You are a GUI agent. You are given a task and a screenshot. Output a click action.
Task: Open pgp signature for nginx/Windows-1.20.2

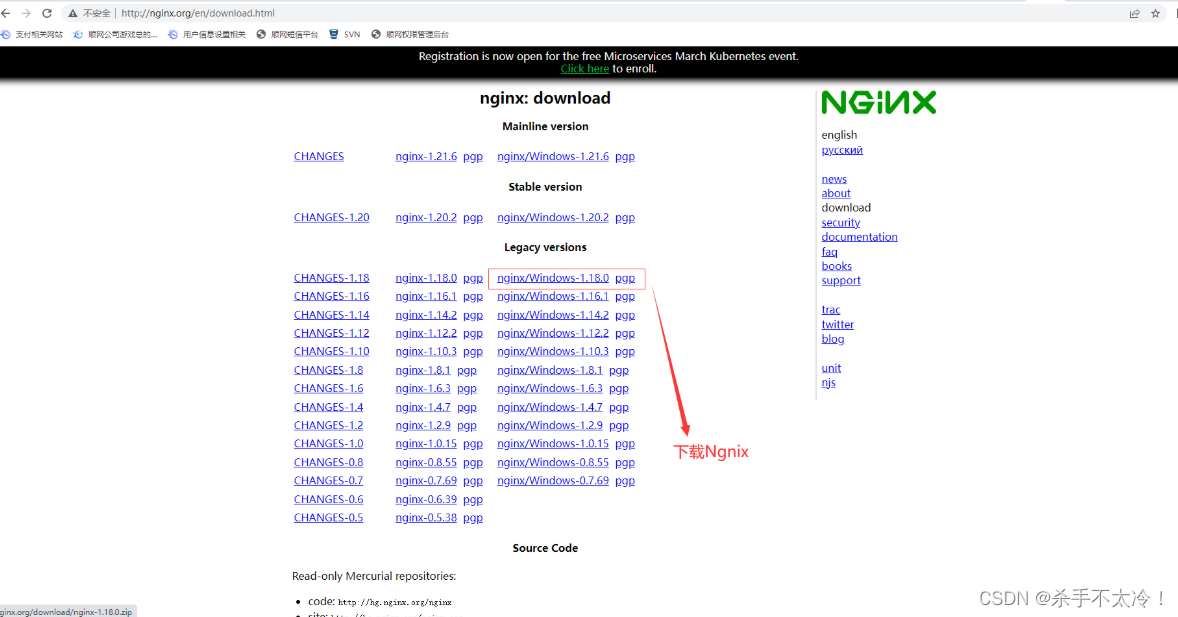click(625, 217)
